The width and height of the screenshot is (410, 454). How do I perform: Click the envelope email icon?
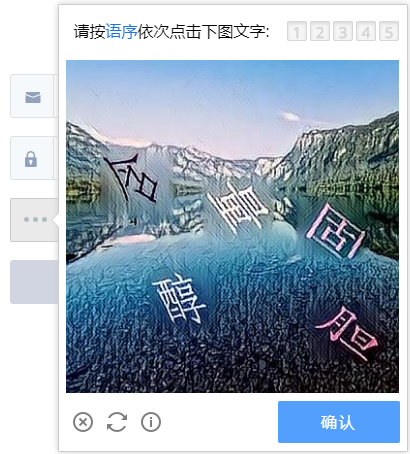[x=33, y=97]
